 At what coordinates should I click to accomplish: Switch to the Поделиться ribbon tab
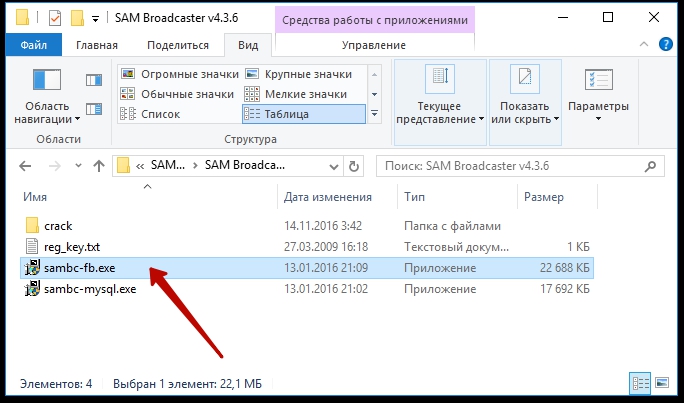coord(178,45)
